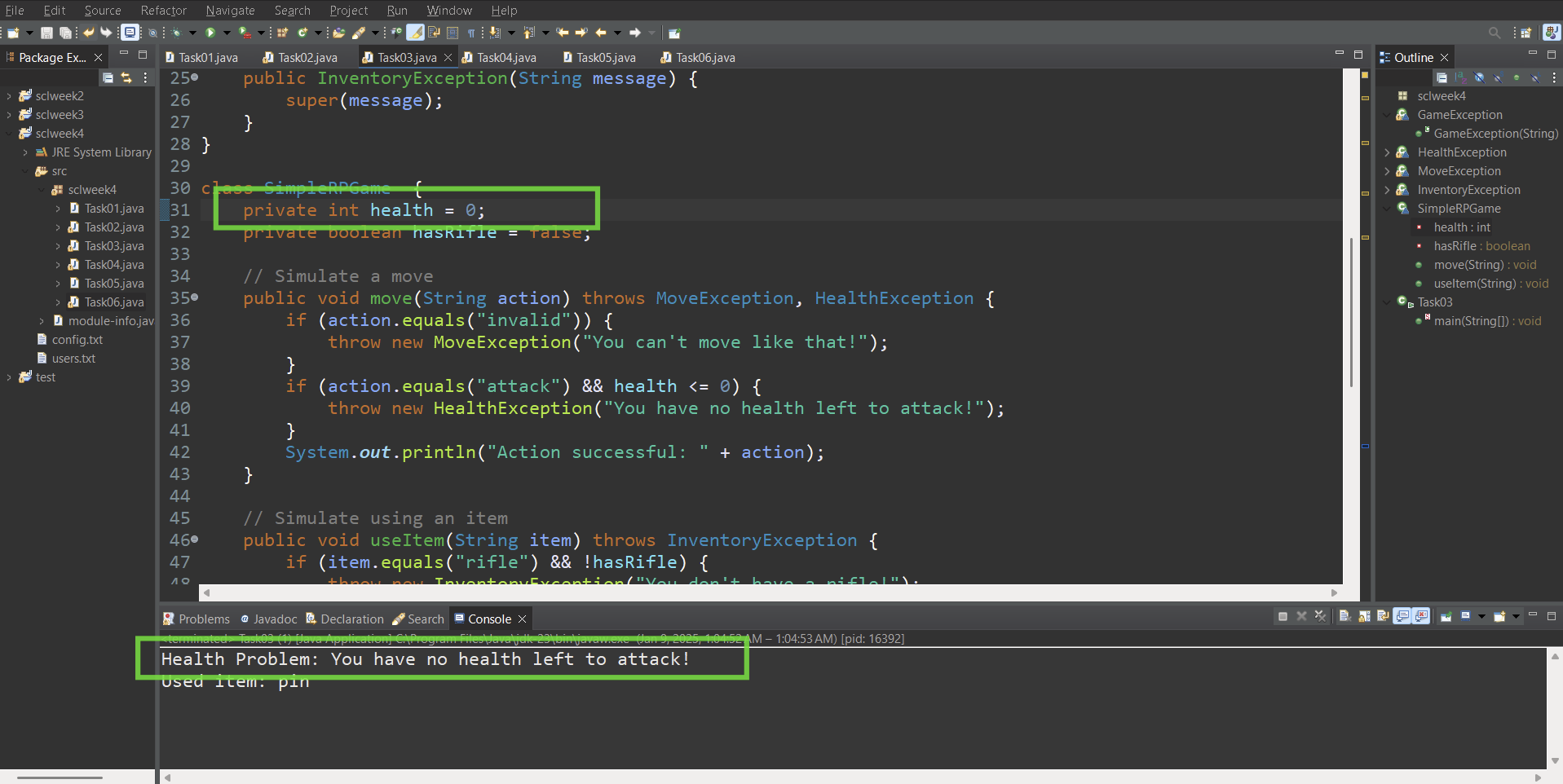The height and width of the screenshot is (784, 1563).
Task: Open the Refactor menu
Action: pos(163,10)
